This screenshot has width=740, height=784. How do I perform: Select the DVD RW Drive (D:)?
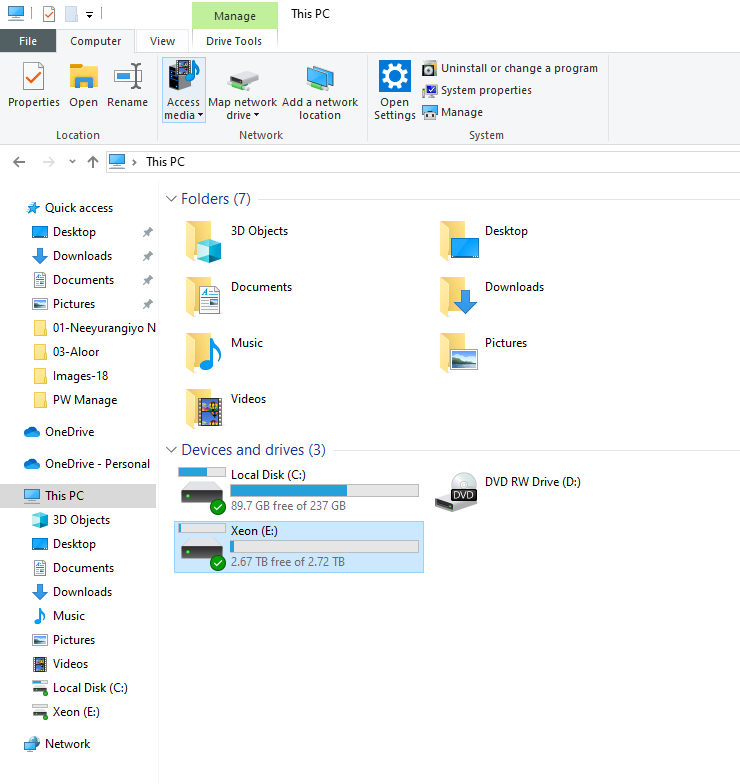[x=508, y=492]
